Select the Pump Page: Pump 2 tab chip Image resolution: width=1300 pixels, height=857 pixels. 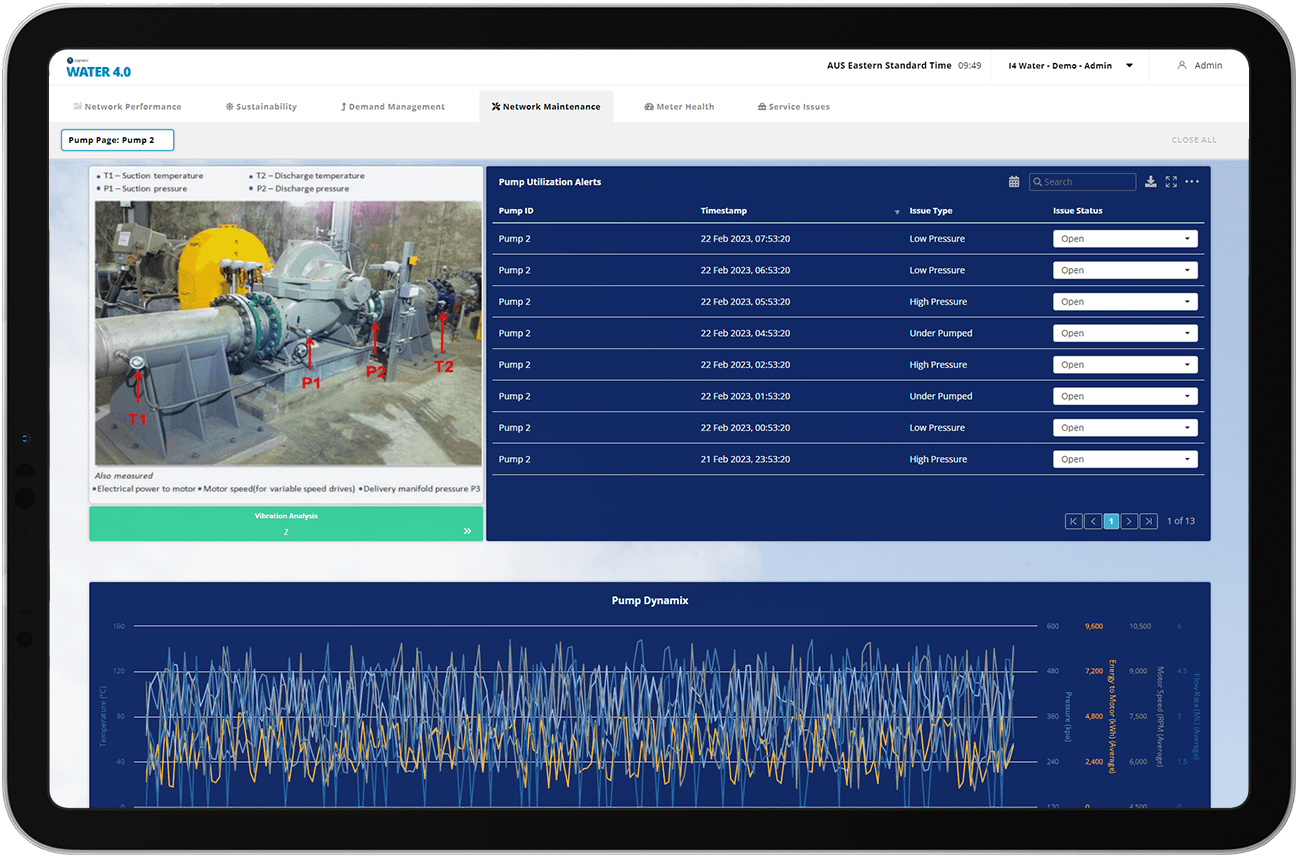coord(117,140)
